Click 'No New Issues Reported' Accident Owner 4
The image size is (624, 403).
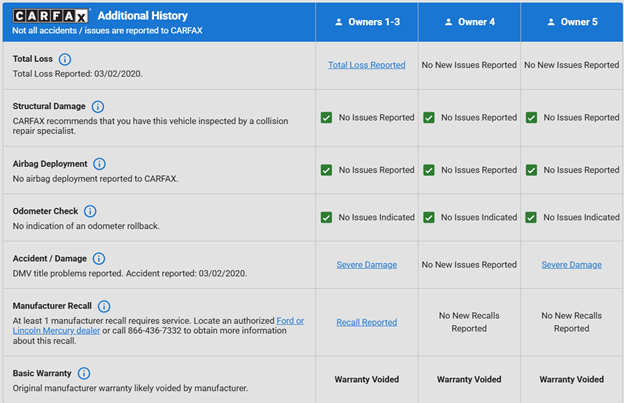point(469,265)
